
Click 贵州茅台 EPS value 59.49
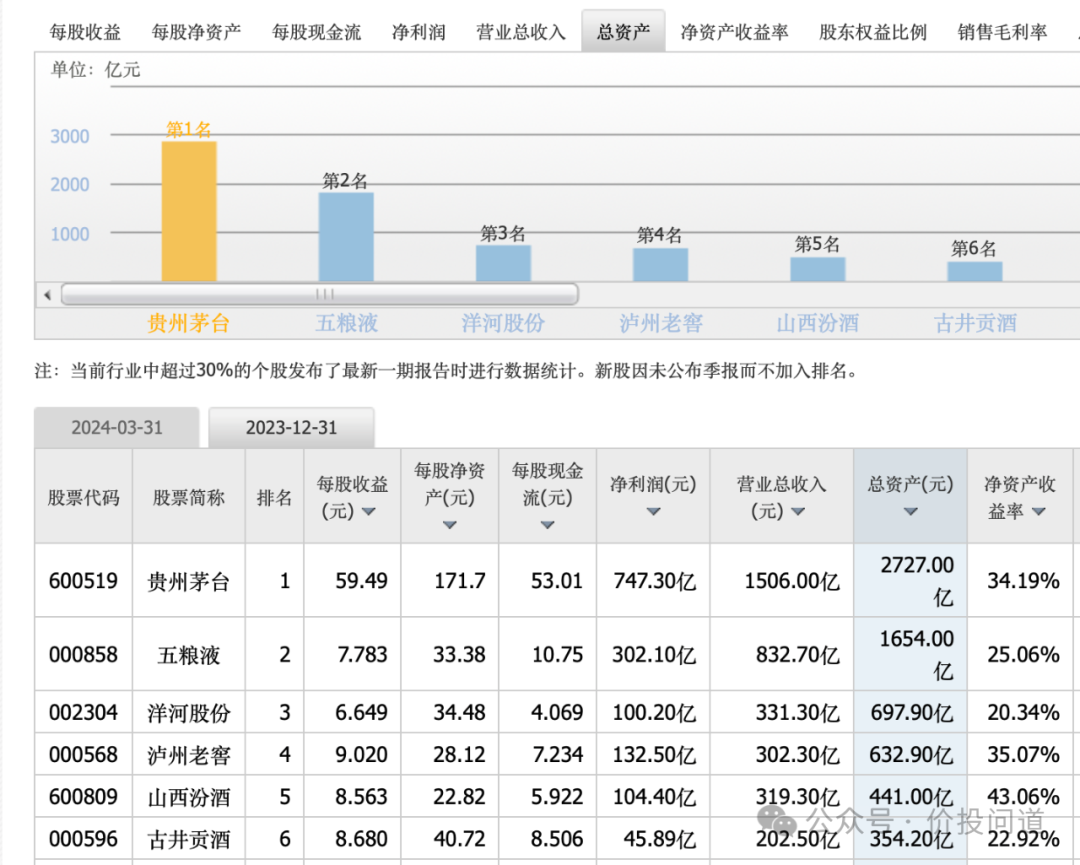361,581
